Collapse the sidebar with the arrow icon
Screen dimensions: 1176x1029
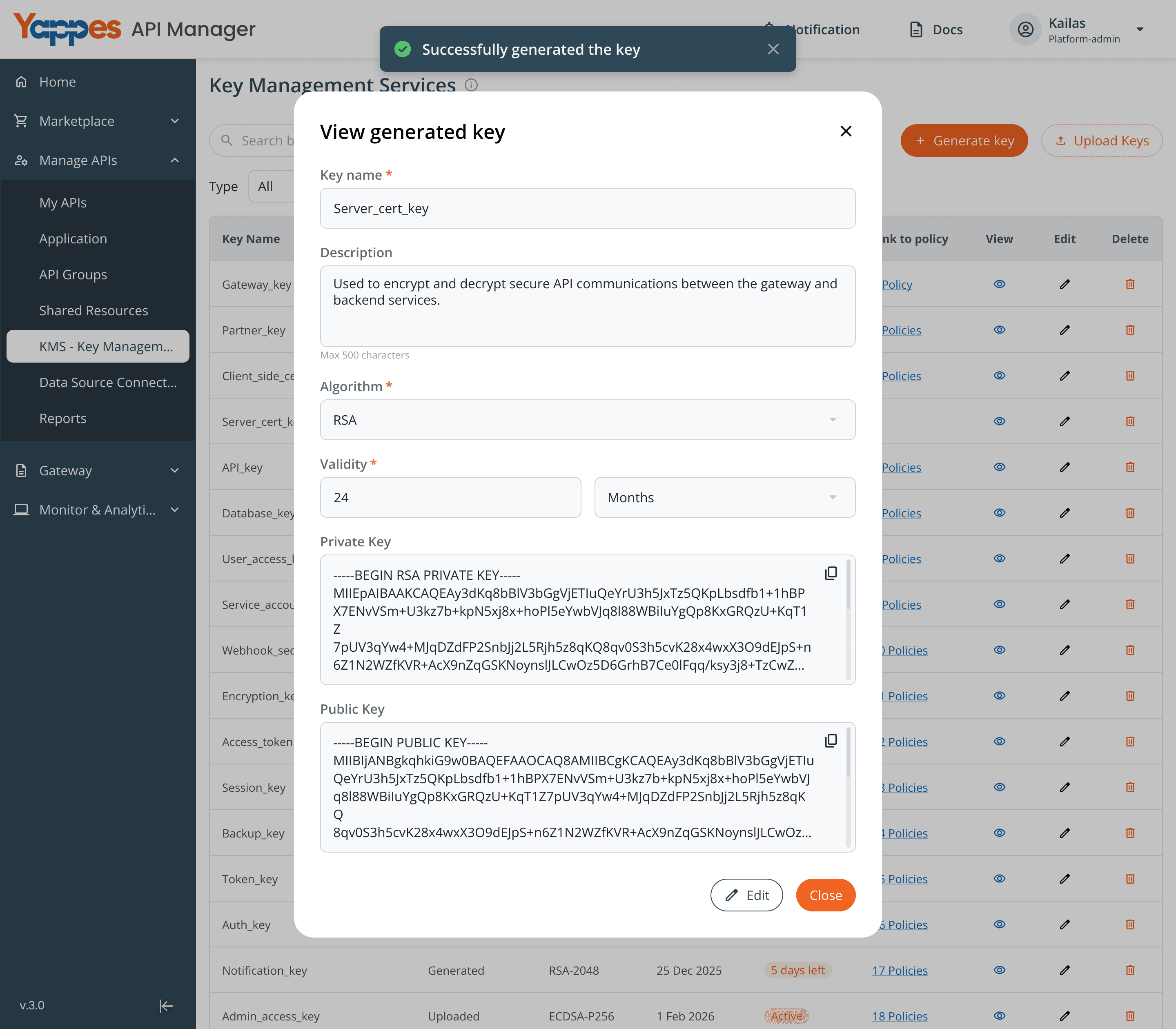pyautogui.click(x=166, y=1005)
